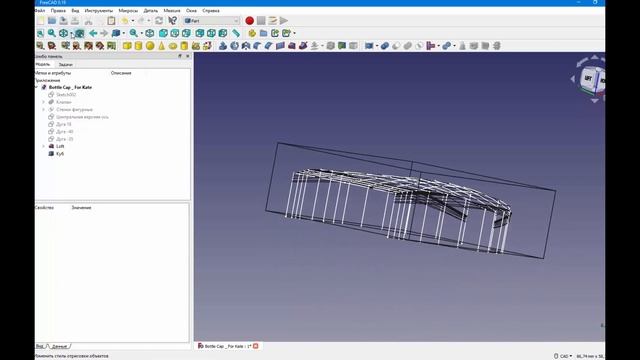Image resolution: width=640 pixels, height=360 pixels.
Task: Close the Bottle Cap _ For Kate document tab
Action: coord(256,346)
